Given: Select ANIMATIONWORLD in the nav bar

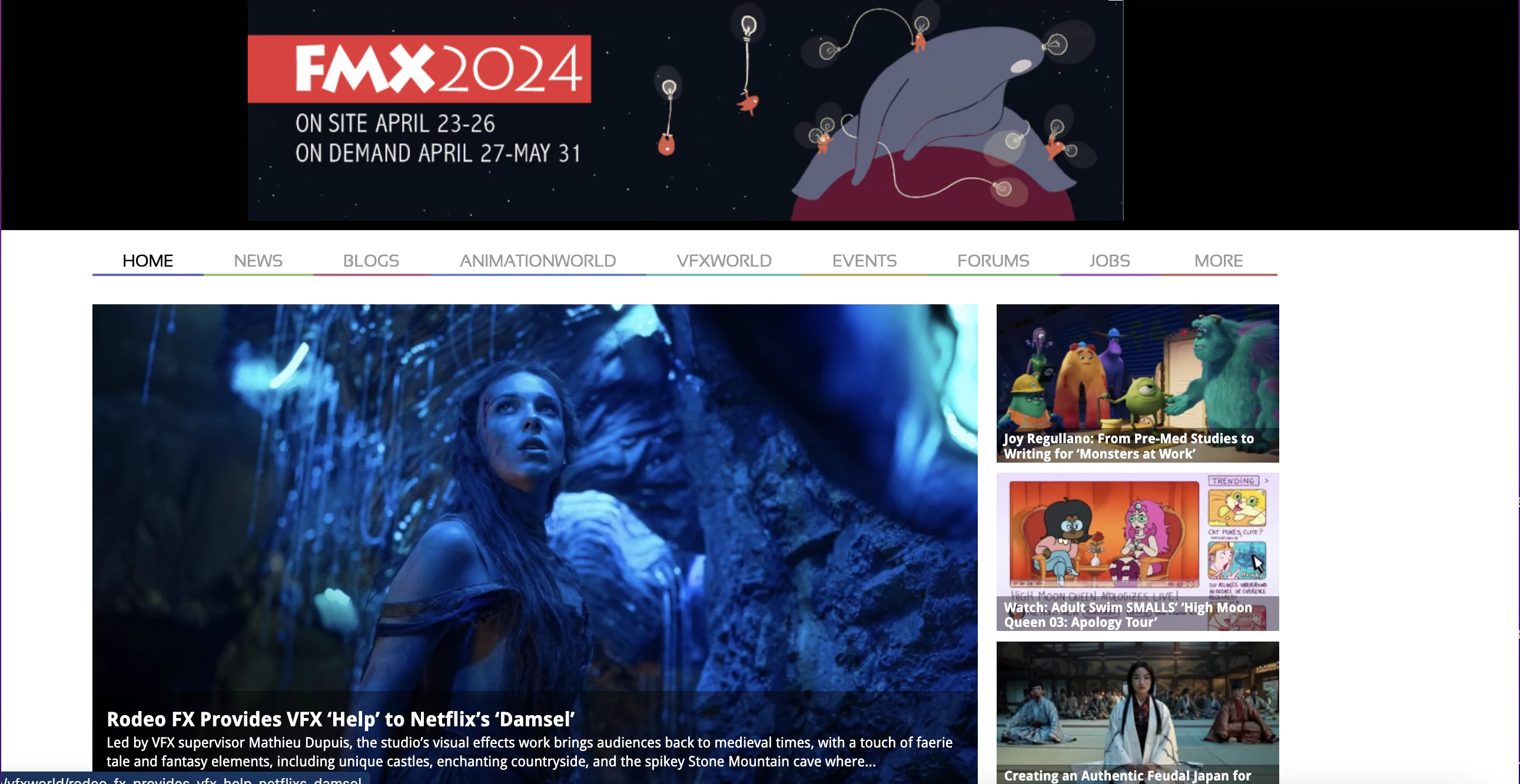Looking at the screenshot, I should pyautogui.click(x=537, y=260).
